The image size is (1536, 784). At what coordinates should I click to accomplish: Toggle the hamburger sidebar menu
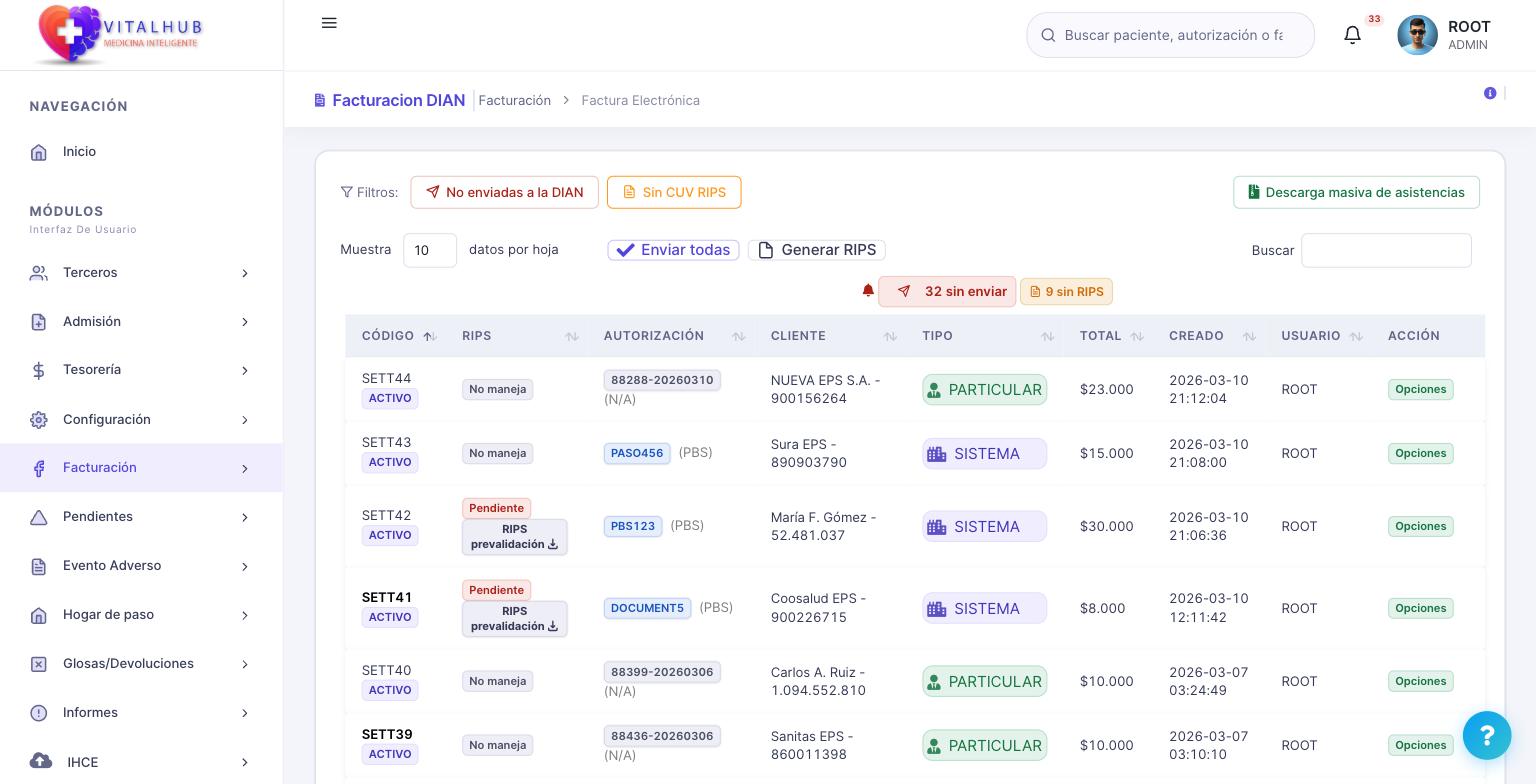[x=329, y=23]
